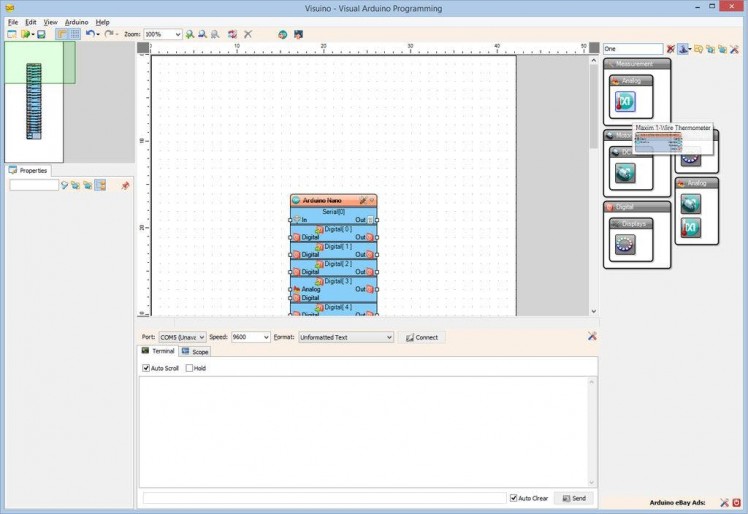Clear the component search filter
The width and height of the screenshot is (748, 514).
tap(671, 49)
